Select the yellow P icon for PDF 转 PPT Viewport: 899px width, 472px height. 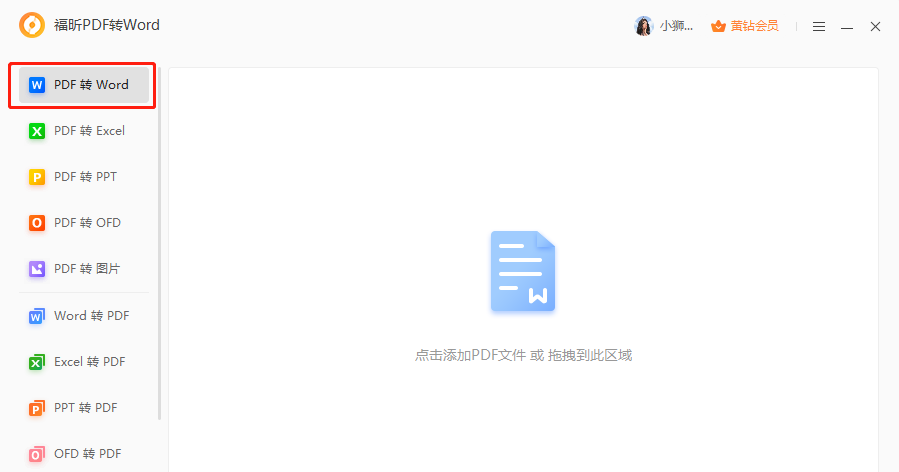pos(37,177)
